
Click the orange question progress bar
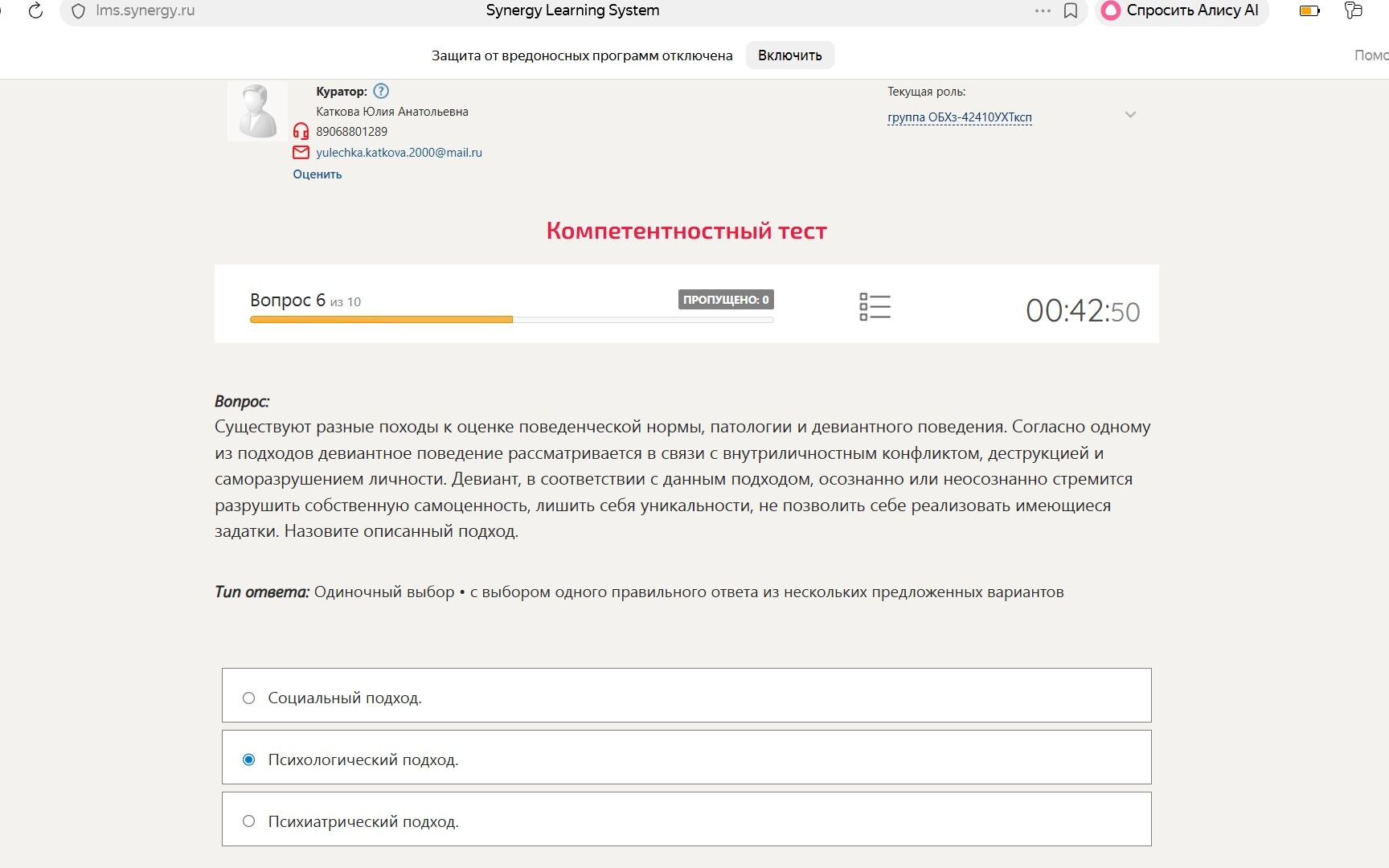pos(381,320)
